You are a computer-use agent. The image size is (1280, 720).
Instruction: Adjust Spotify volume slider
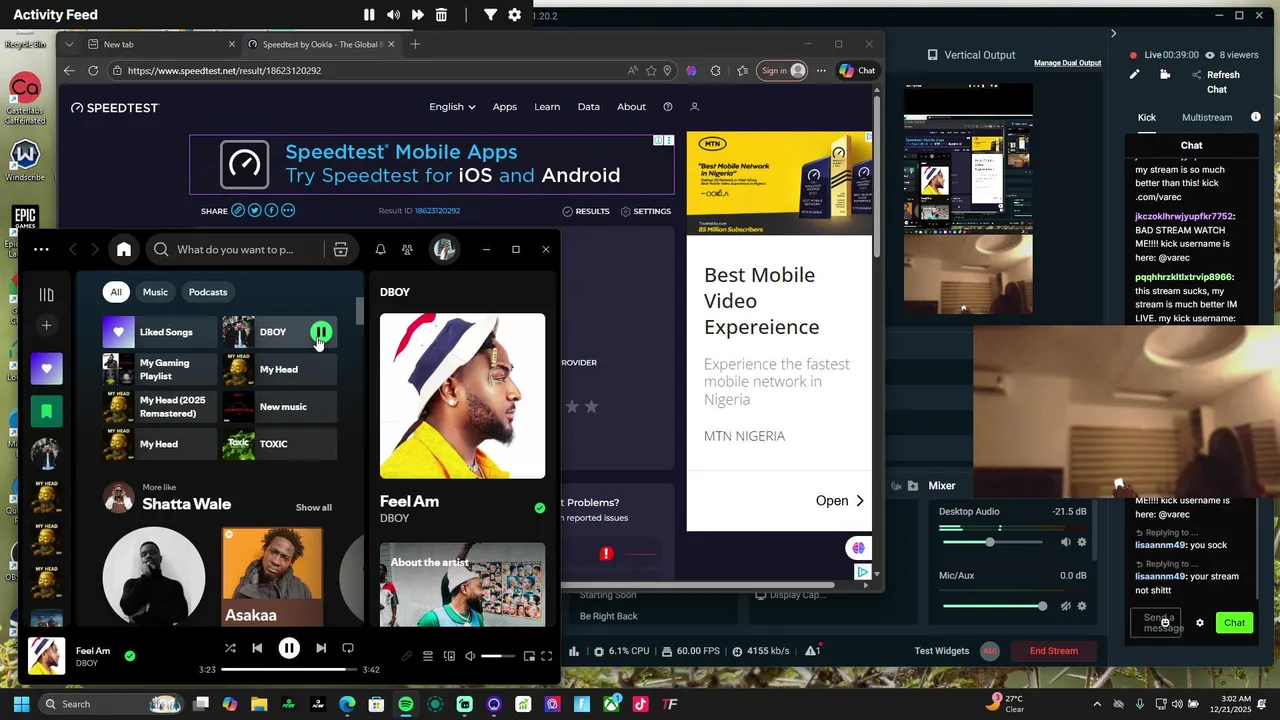[497, 656]
